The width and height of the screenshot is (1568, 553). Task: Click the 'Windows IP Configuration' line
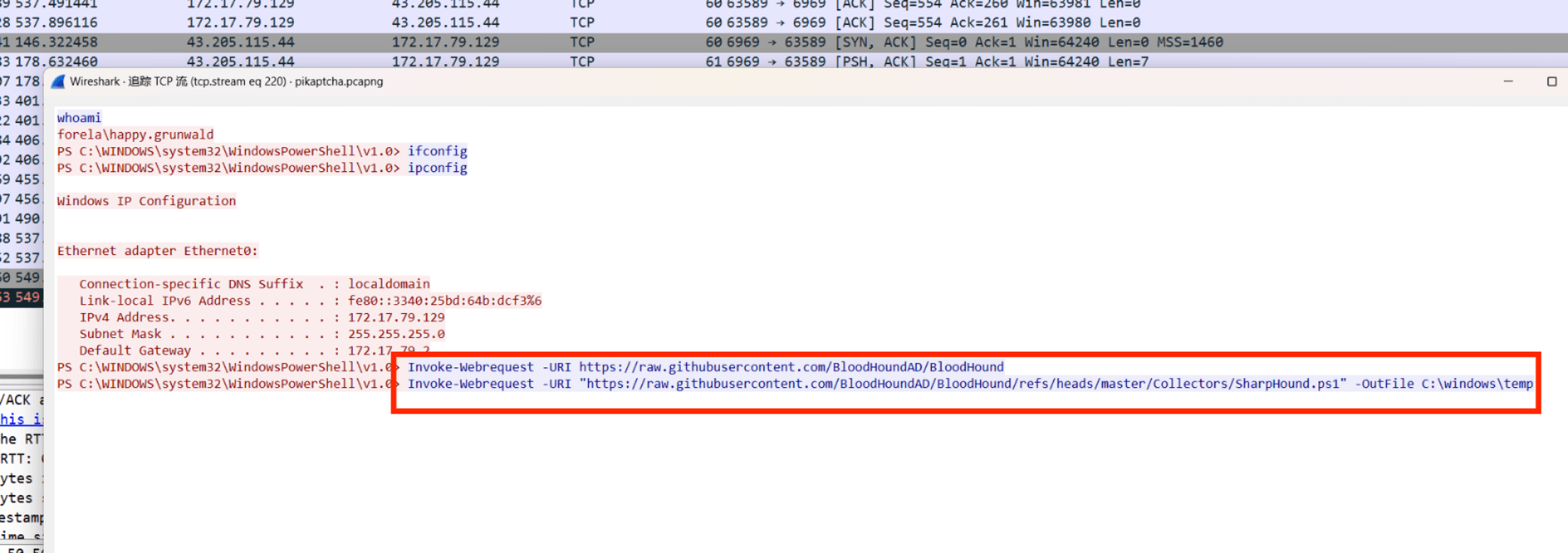(146, 201)
